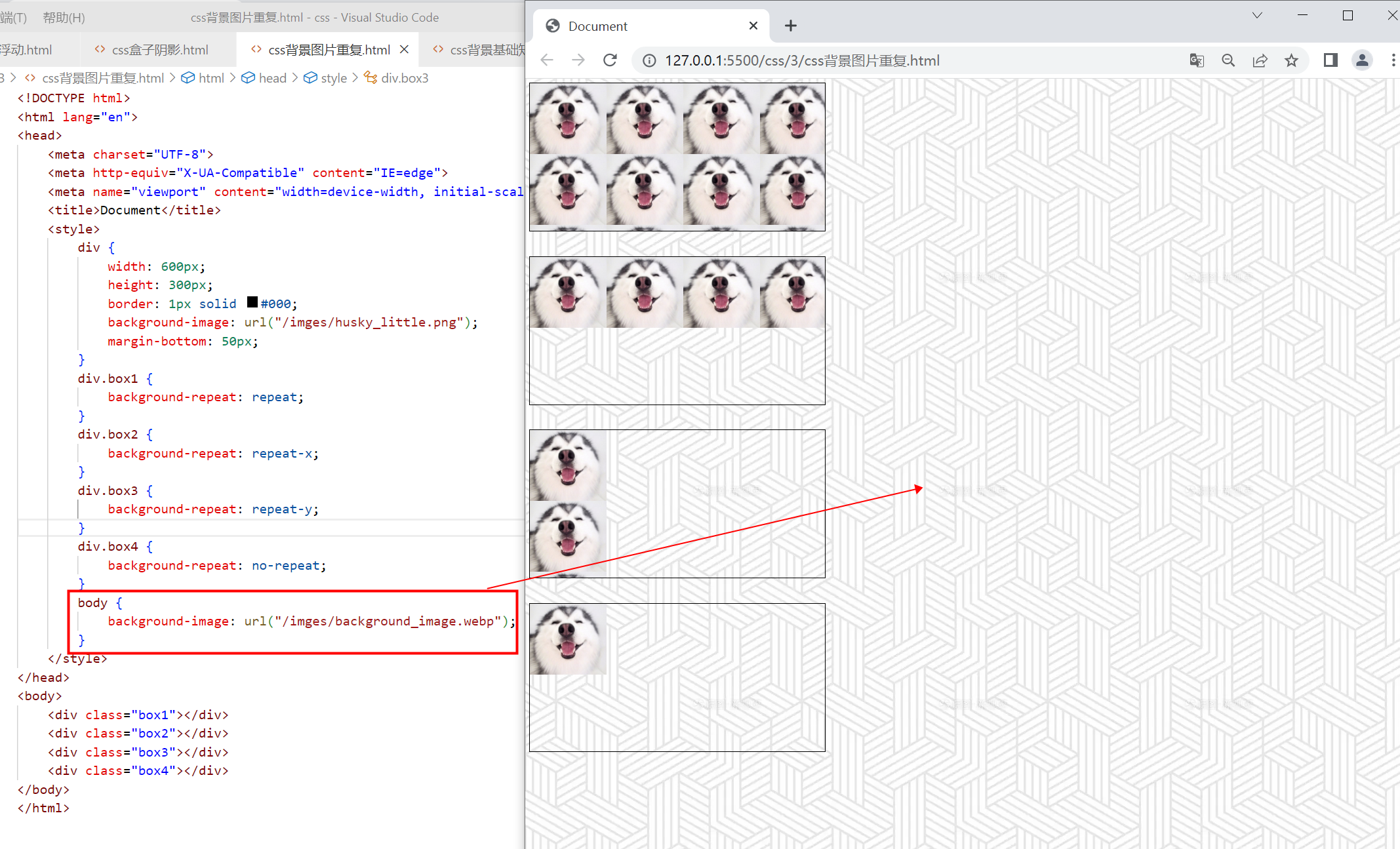
Task: Click repeat-y value in box3 rule
Action: (x=282, y=509)
